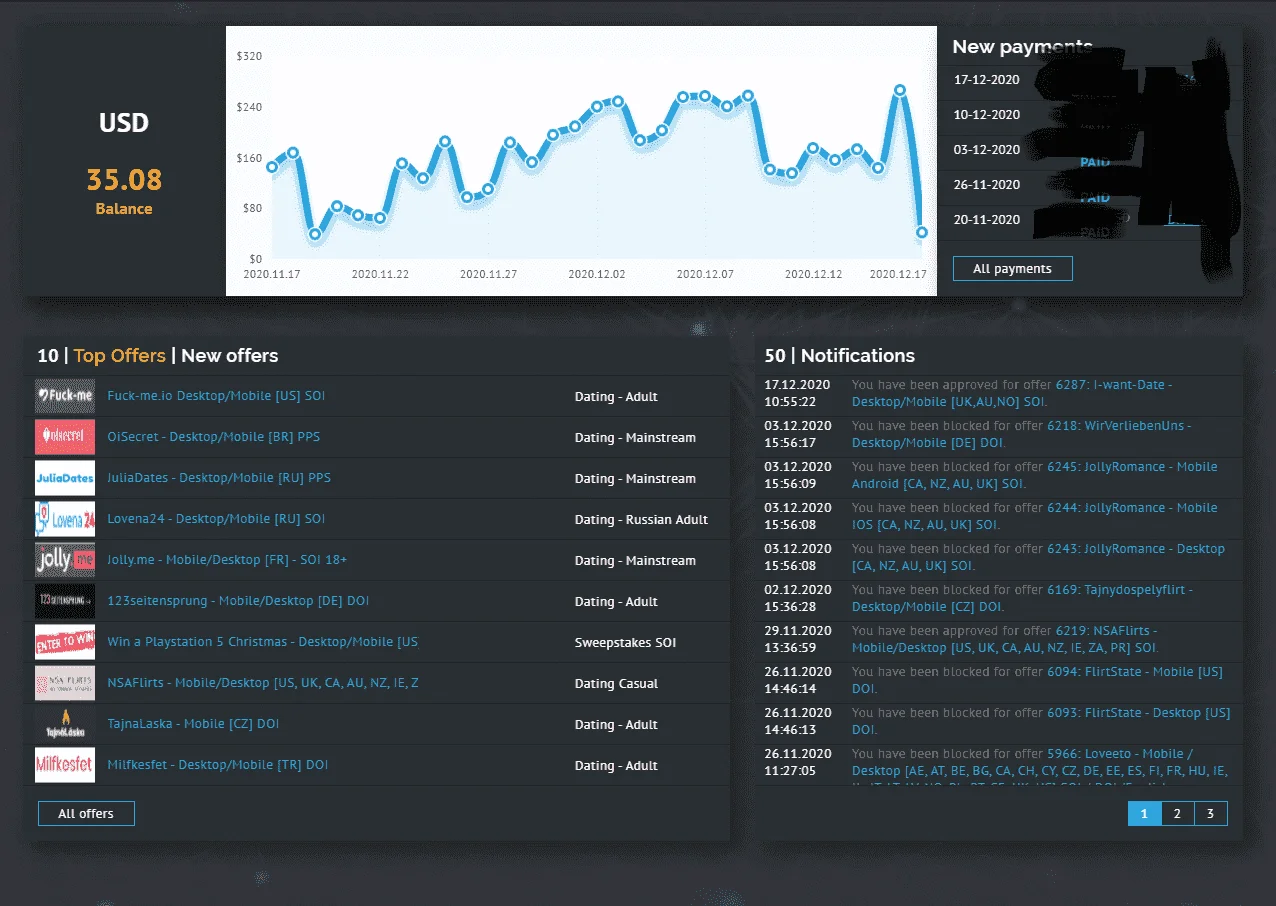Screen dimensions: 1276x906
Task: Select notifications page 1
Action: pos(1145,814)
